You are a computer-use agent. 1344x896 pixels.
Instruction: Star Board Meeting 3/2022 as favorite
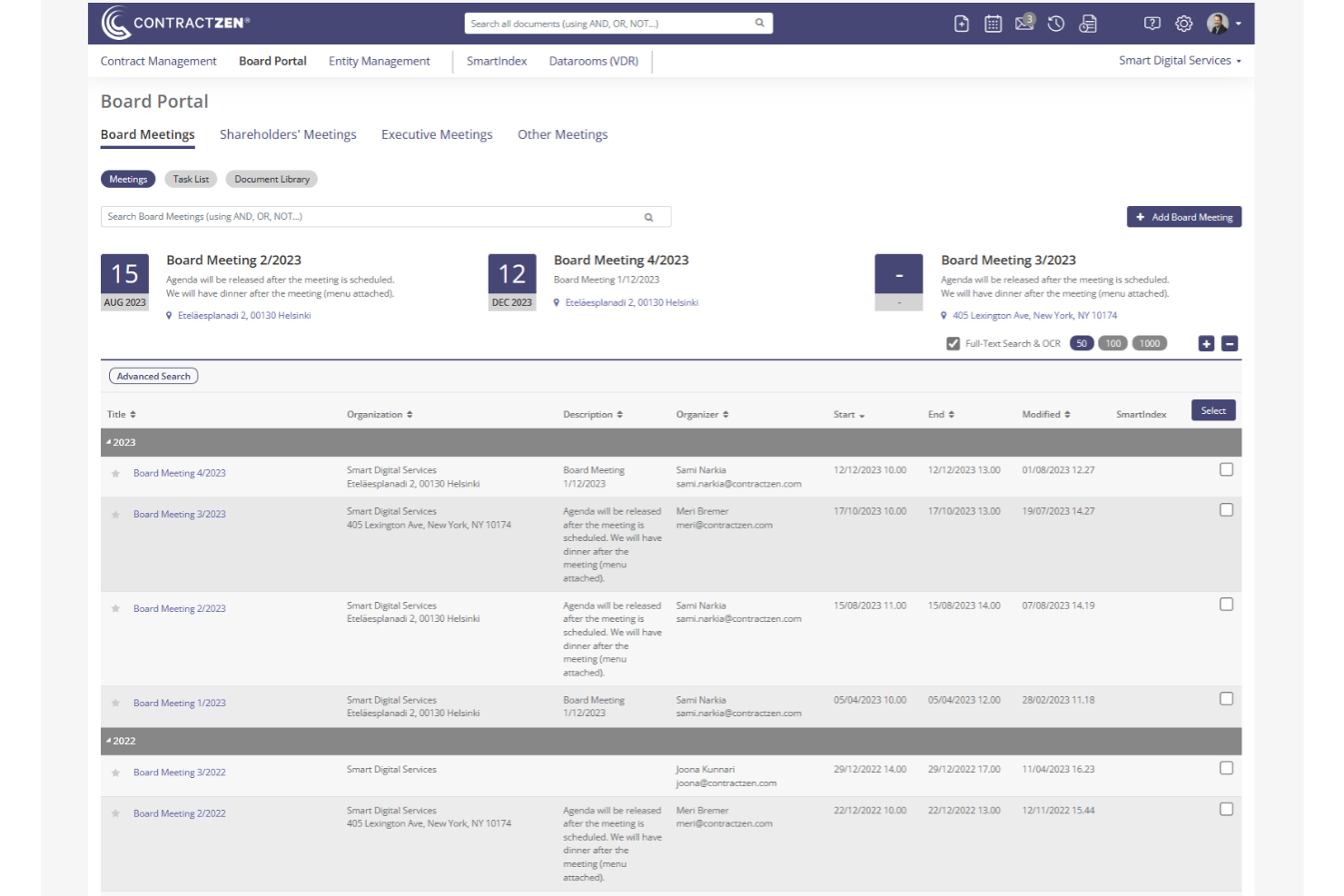click(x=115, y=773)
